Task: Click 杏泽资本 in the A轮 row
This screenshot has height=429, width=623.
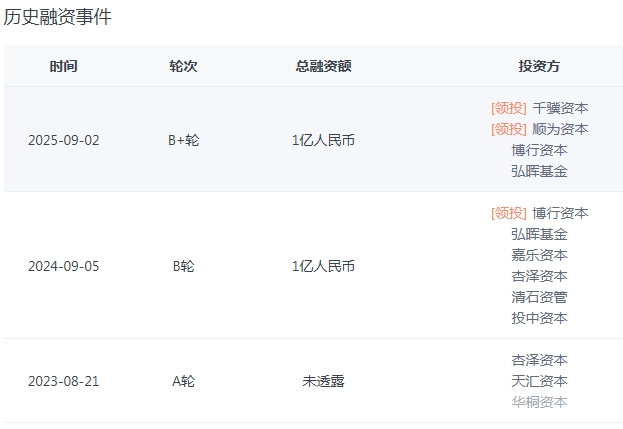Action: (539, 360)
